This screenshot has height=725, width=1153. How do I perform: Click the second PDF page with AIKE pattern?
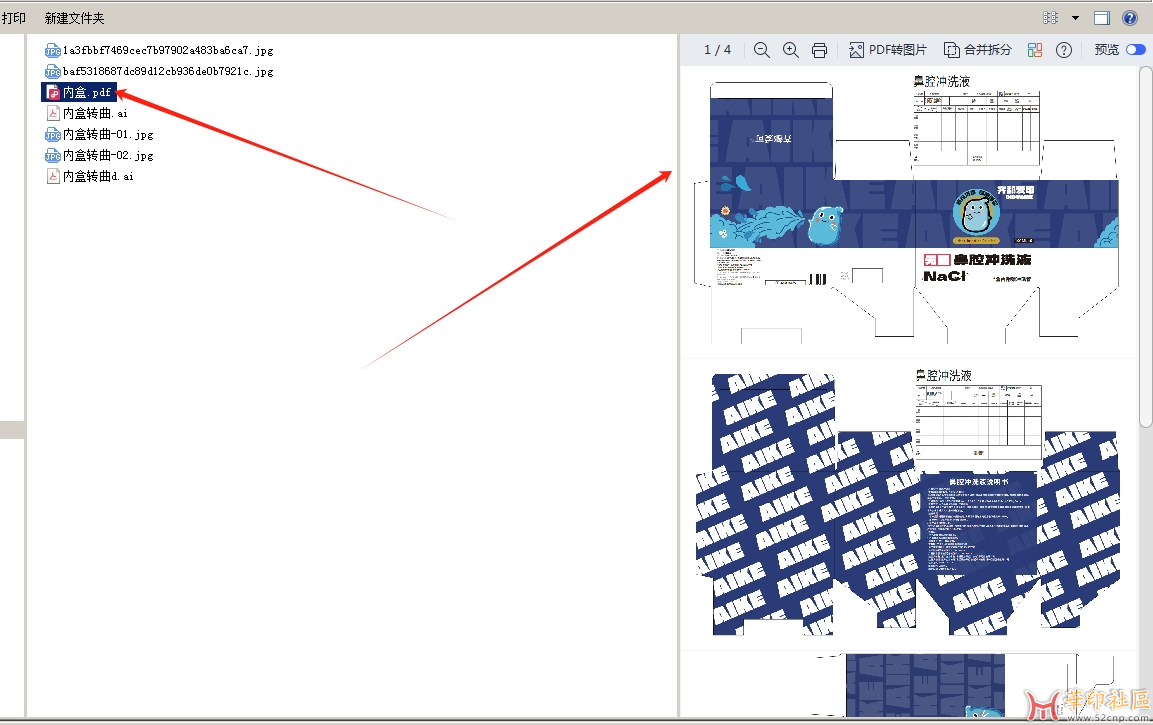907,503
